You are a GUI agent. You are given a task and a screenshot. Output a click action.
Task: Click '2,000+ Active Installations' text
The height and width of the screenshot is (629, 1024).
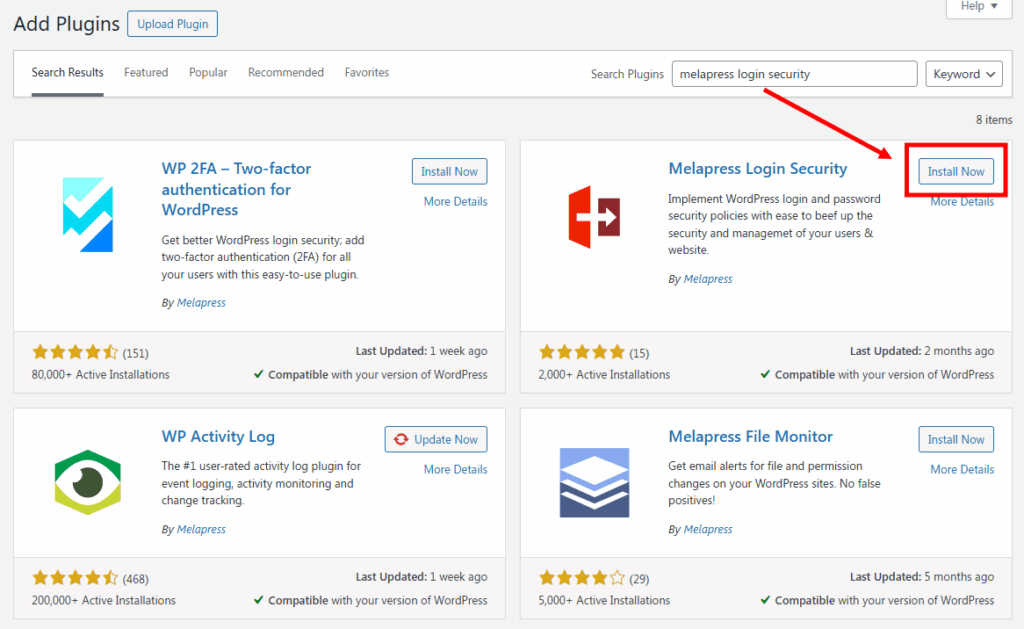coord(604,375)
